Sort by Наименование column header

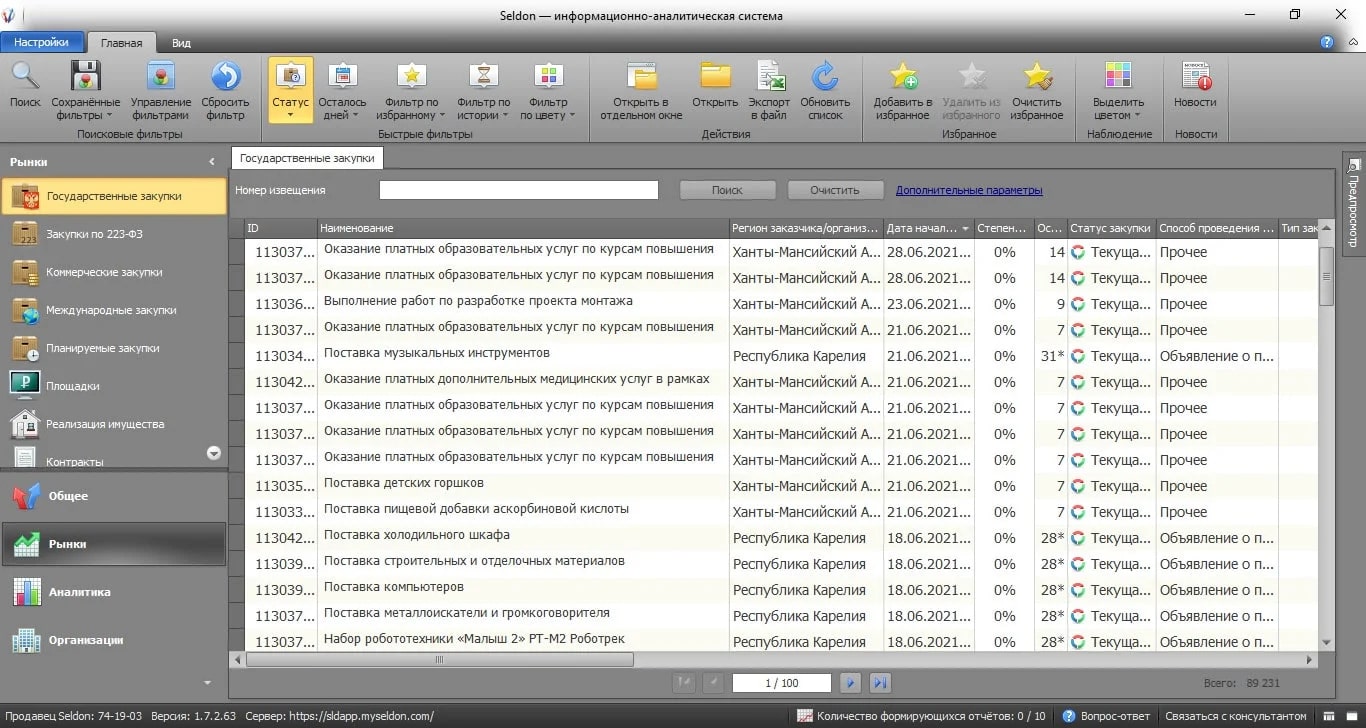(x=523, y=228)
